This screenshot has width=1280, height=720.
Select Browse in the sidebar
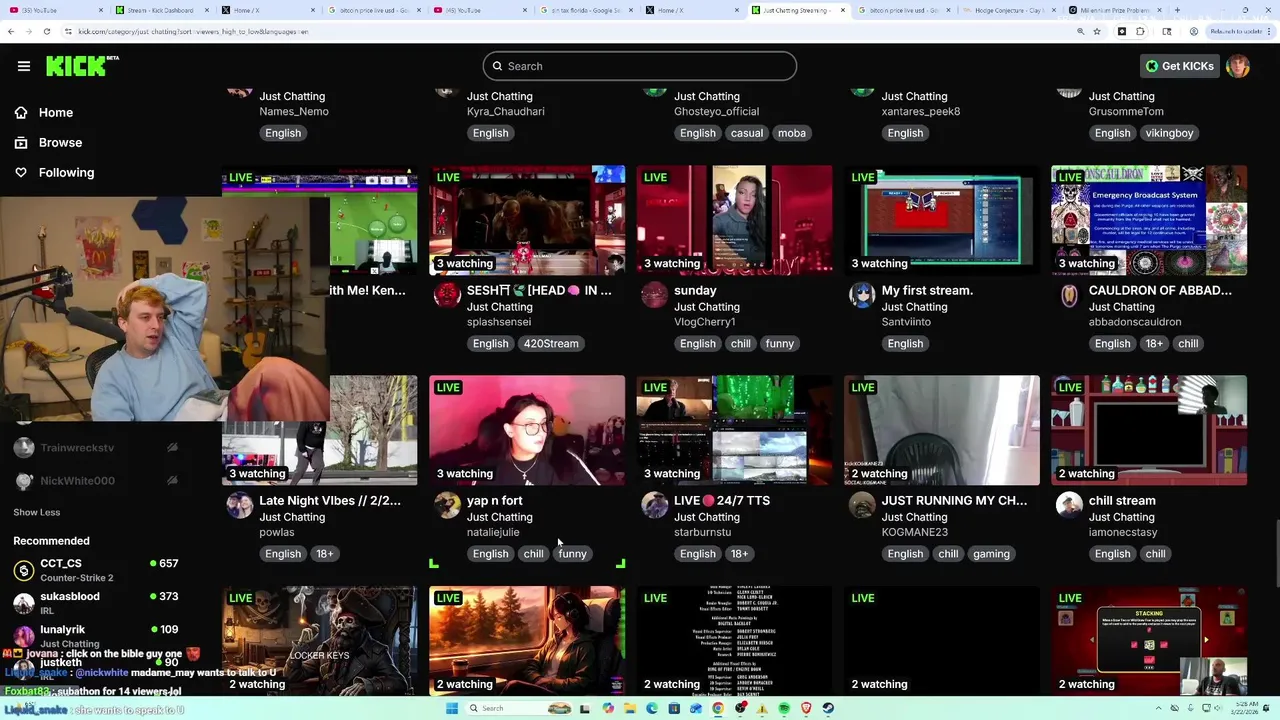(60, 143)
